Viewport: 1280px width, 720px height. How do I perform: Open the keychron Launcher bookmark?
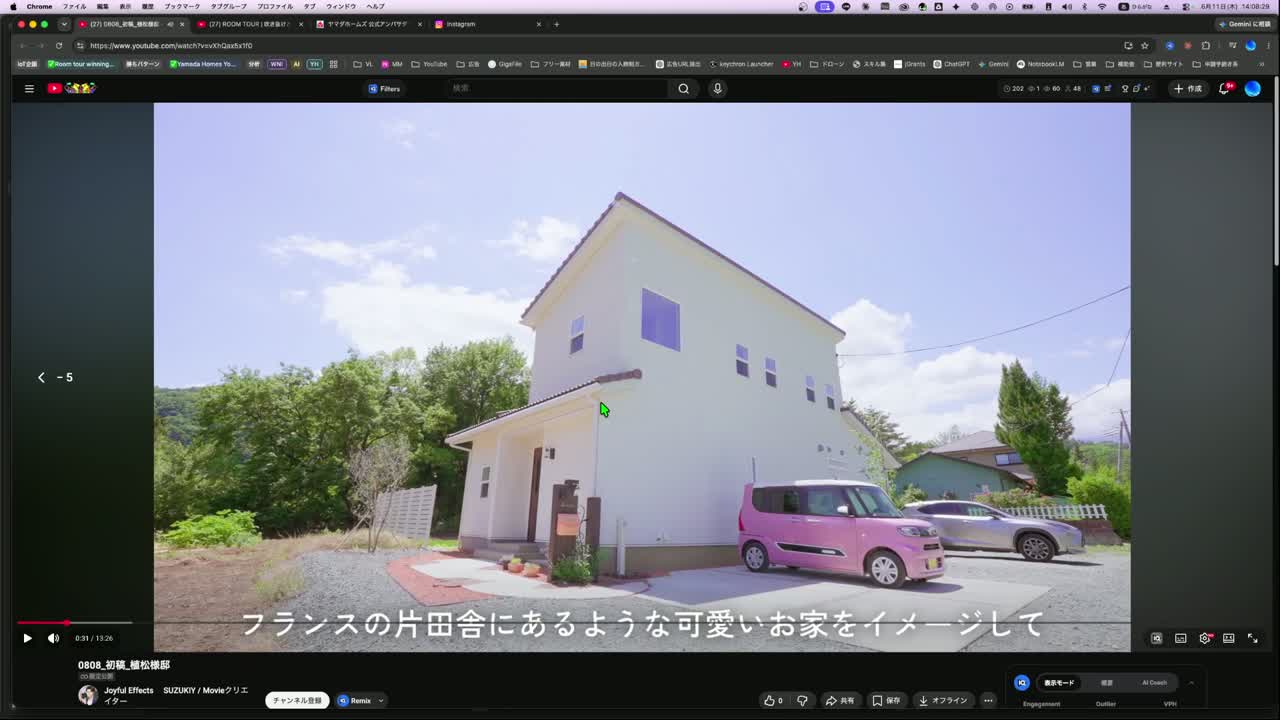(x=741, y=64)
